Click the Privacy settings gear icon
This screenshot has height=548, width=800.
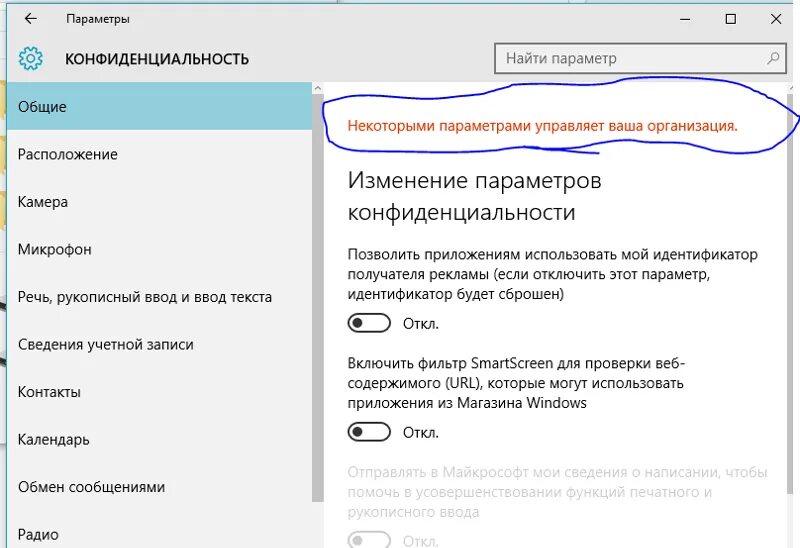[31, 59]
